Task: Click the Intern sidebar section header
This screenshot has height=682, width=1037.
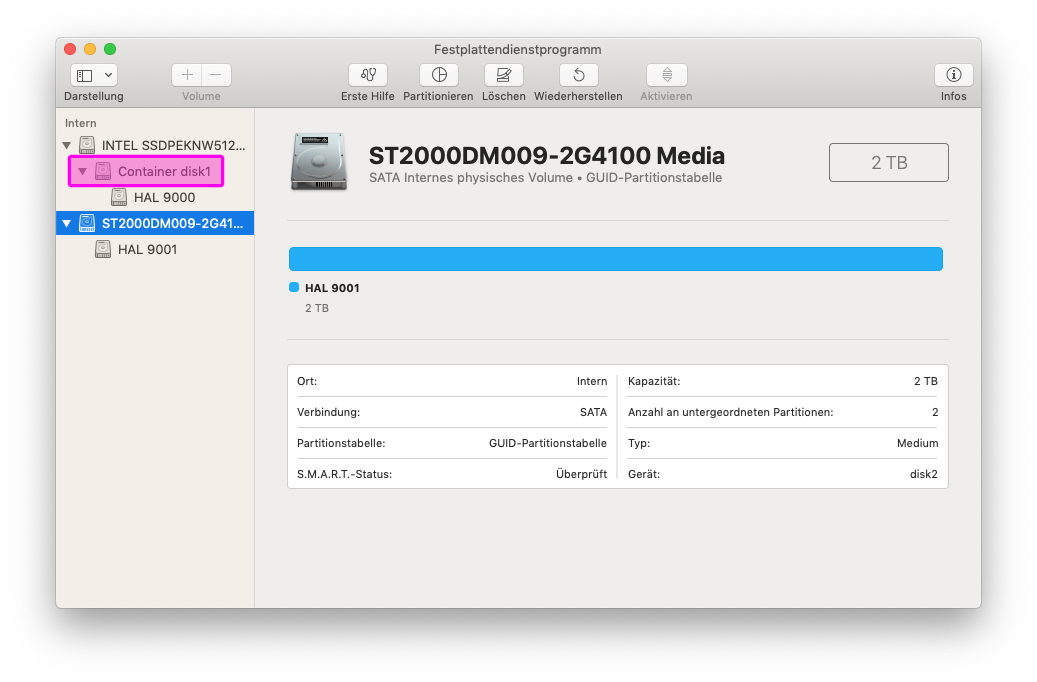Action: tap(81, 123)
